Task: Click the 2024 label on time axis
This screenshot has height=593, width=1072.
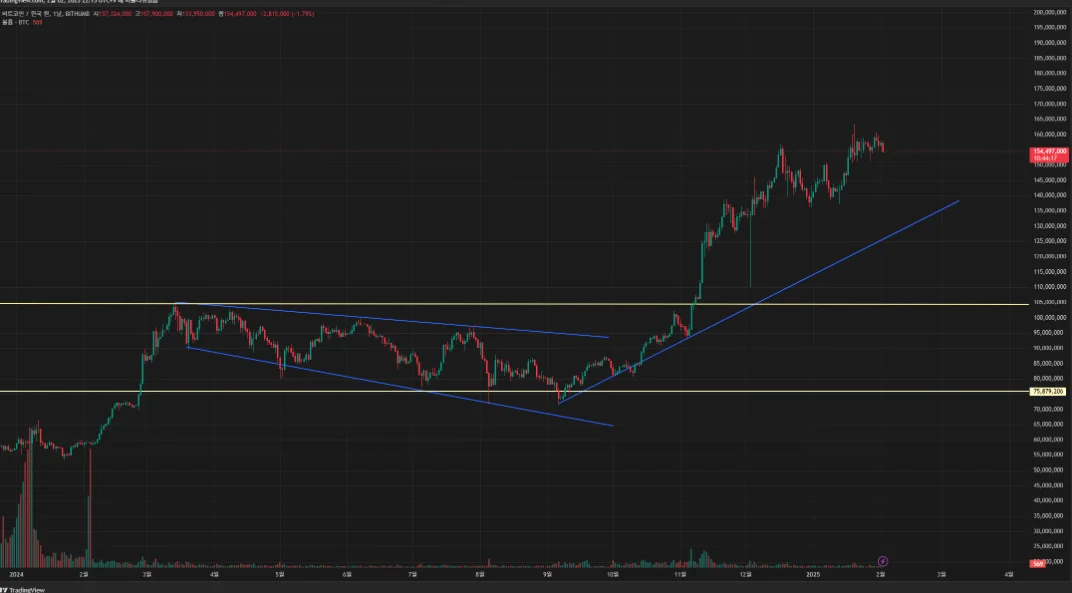Action: 16,575
